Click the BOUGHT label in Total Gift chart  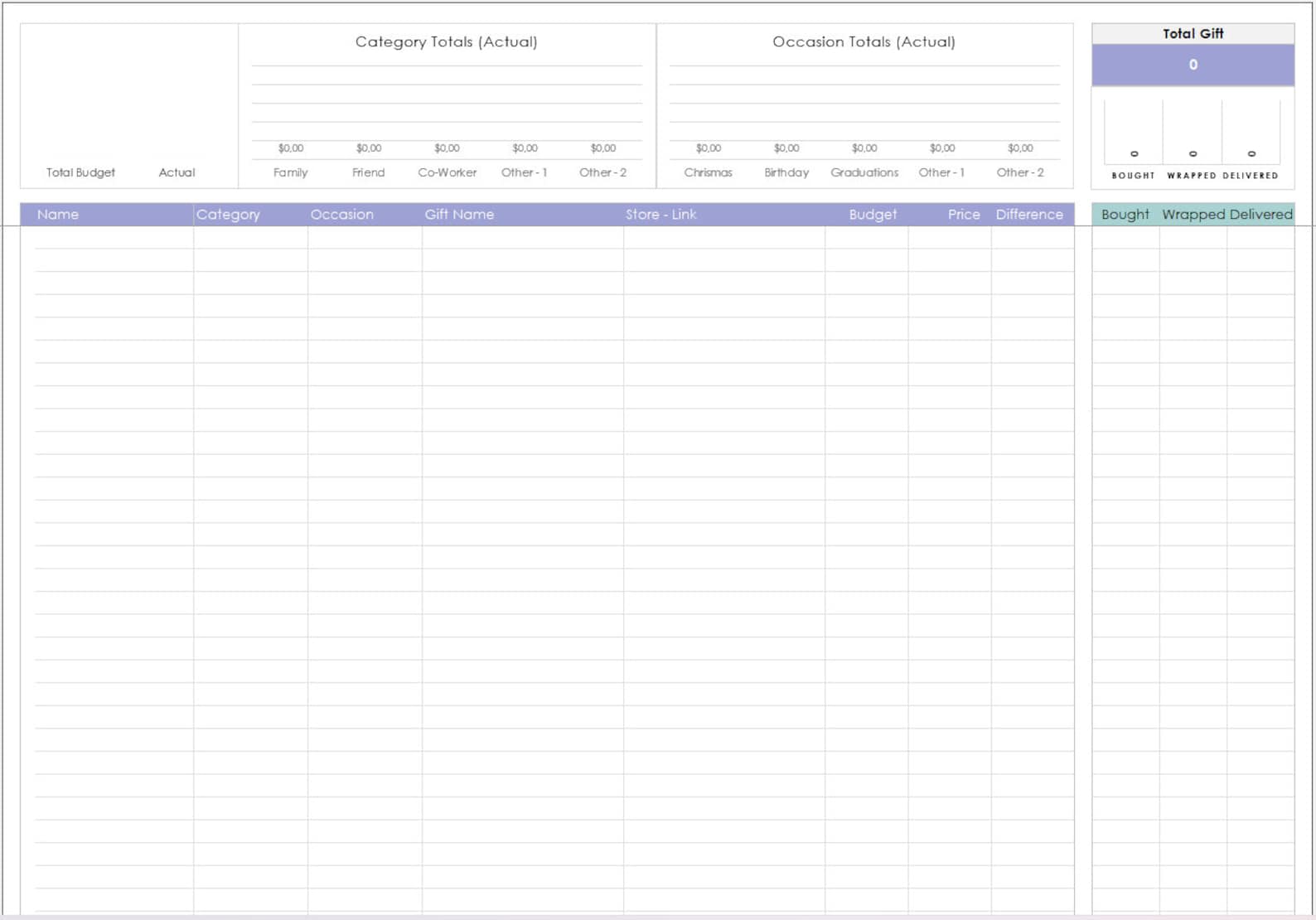point(1133,176)
